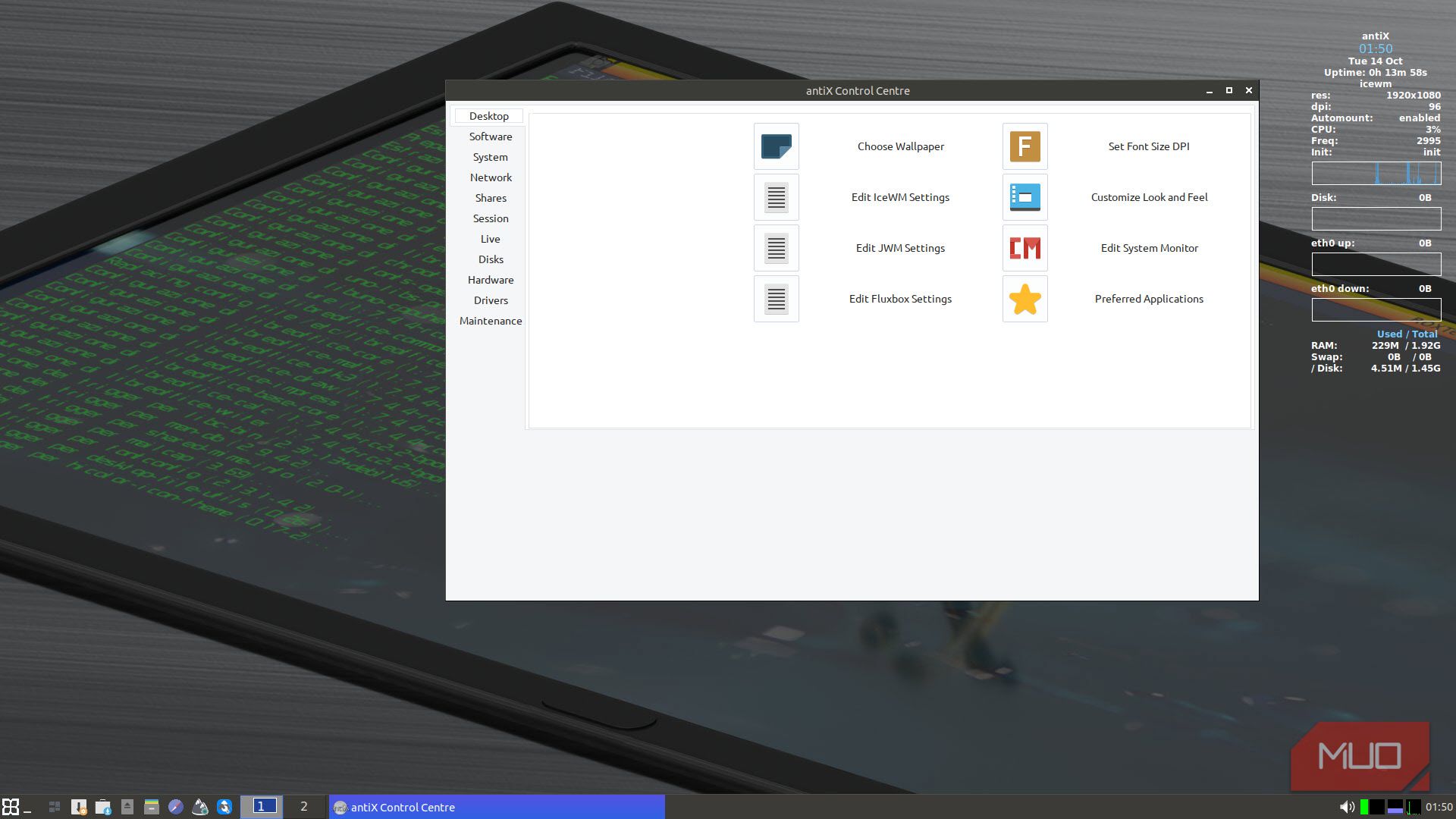Switch to the Shares tab

click(x=491, y=198)
